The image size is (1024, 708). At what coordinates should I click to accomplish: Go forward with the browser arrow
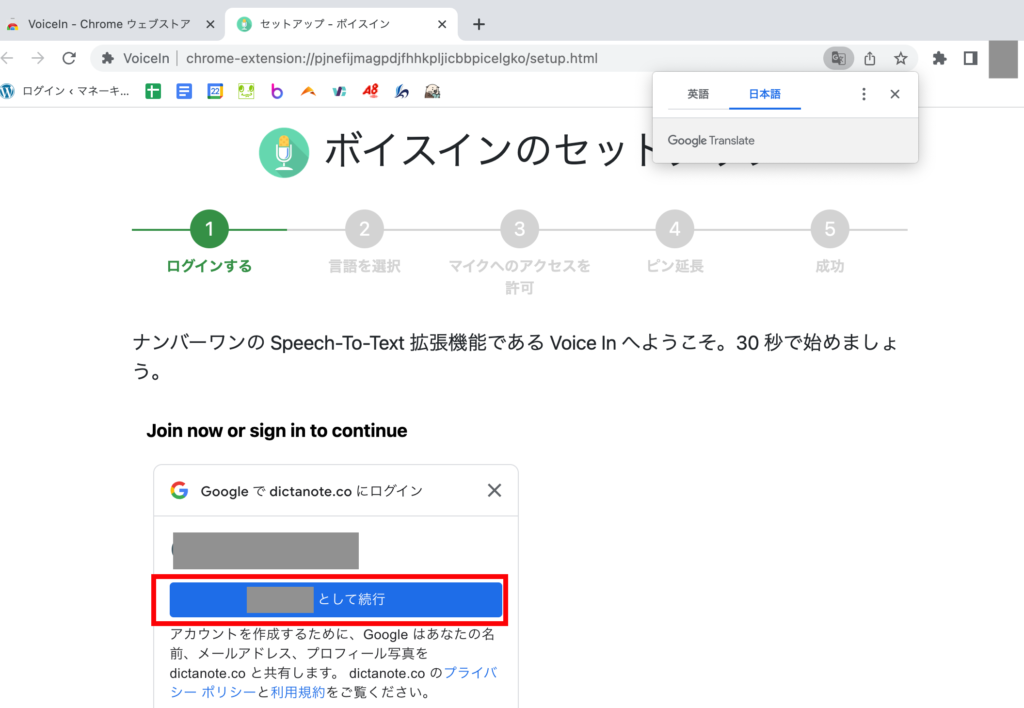(x=38, y=58)
